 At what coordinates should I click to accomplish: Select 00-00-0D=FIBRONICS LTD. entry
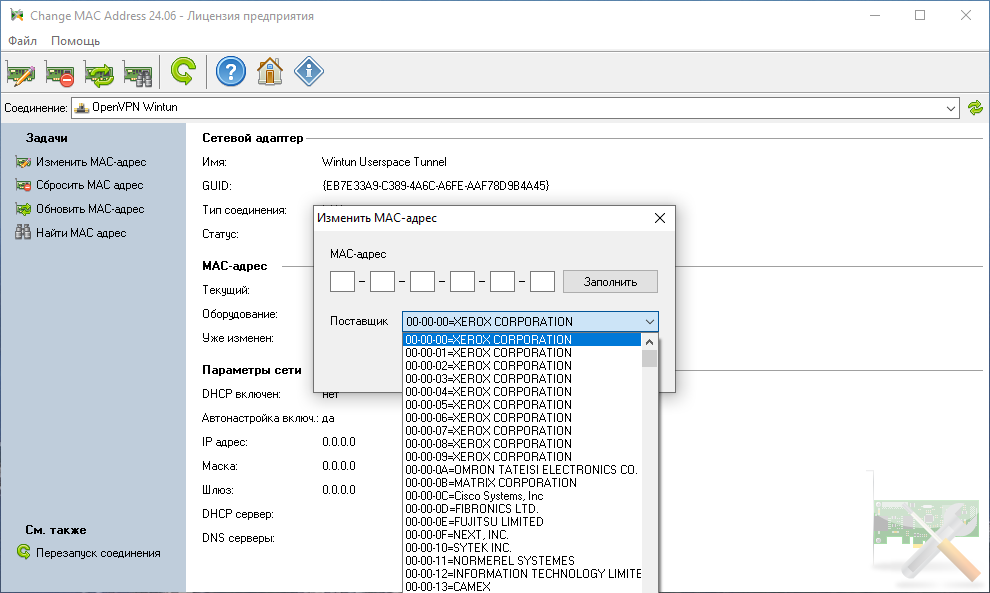click(x=522, y=509)
